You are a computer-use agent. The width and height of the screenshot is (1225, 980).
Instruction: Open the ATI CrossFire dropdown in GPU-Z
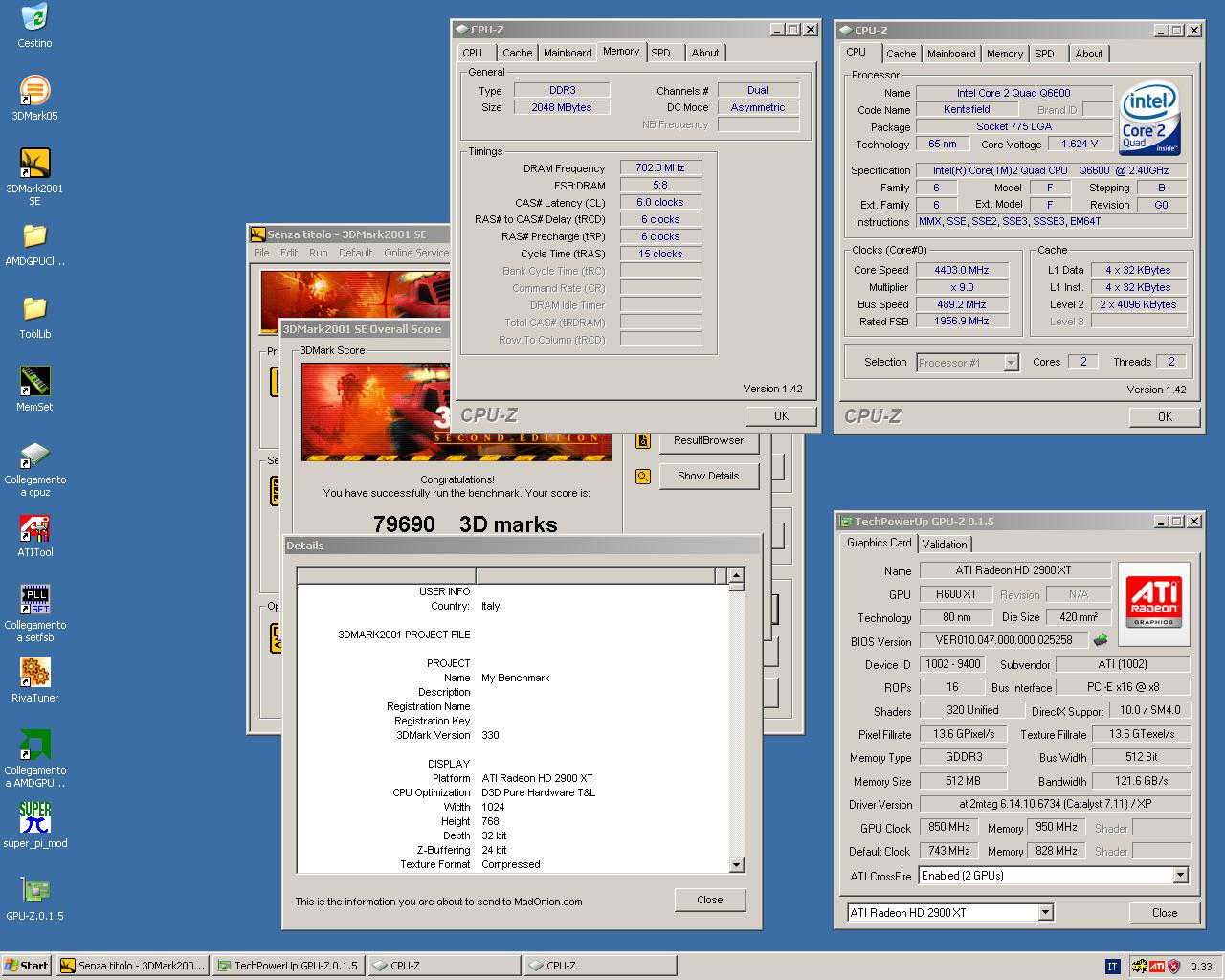click(x=1180, y=876)
